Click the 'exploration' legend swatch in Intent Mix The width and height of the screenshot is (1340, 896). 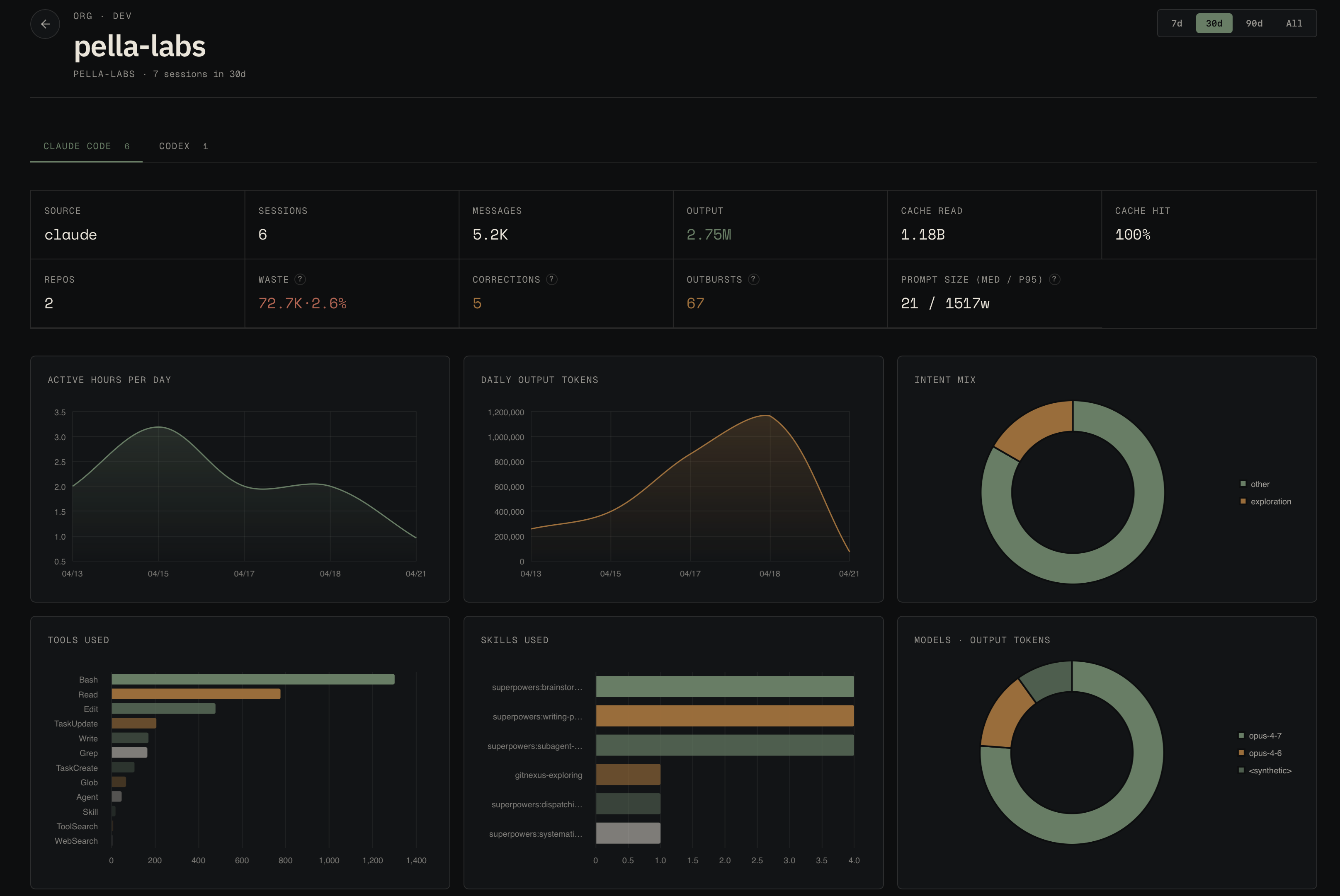point(1243,501)
